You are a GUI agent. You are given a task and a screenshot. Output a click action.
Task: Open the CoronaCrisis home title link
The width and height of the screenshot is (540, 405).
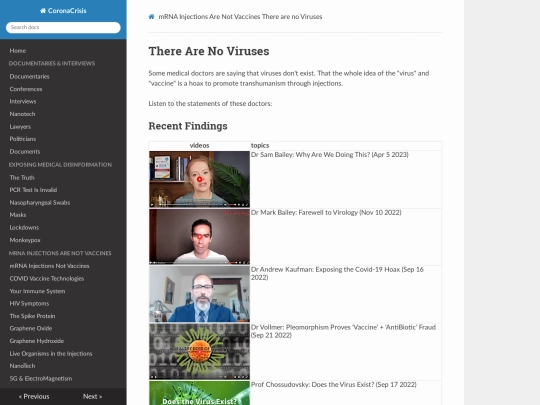click(x=63, y=11)
